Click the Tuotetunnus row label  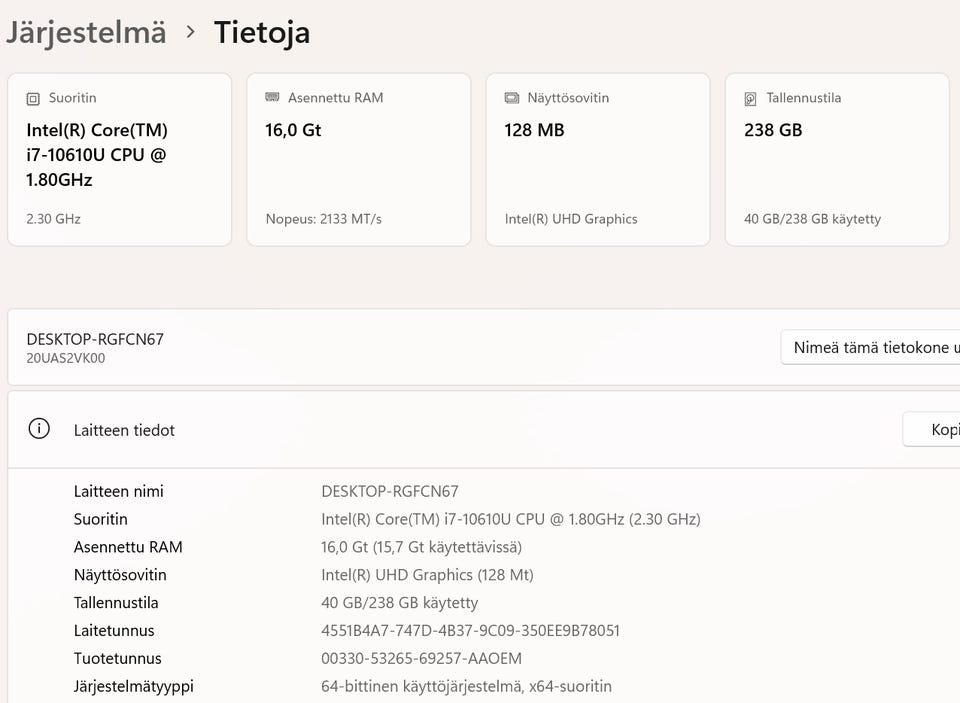point(118,658)
